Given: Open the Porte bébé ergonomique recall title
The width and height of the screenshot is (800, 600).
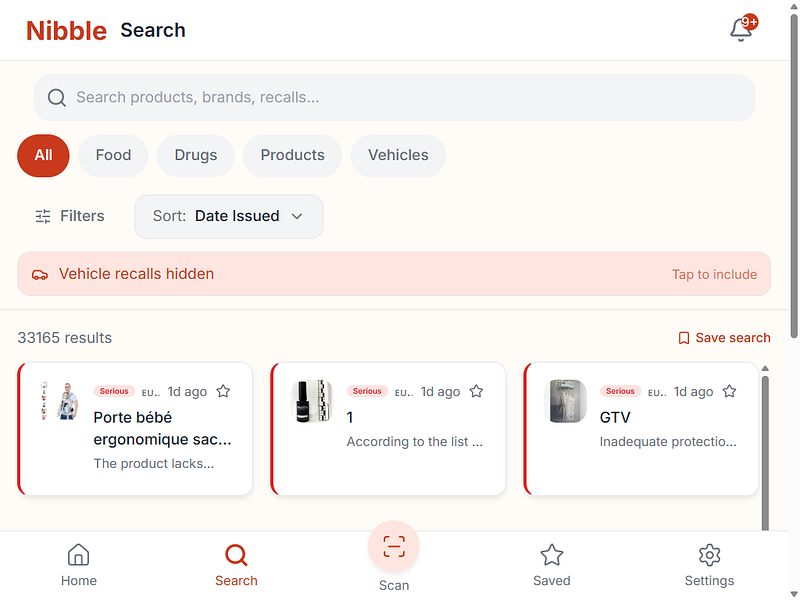Looking at the screenshot, I should (162, 429).
